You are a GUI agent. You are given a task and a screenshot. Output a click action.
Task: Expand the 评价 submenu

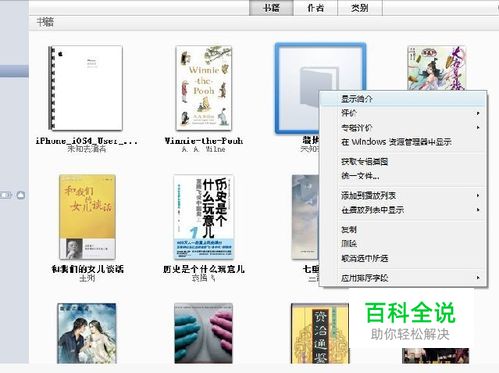403,113
